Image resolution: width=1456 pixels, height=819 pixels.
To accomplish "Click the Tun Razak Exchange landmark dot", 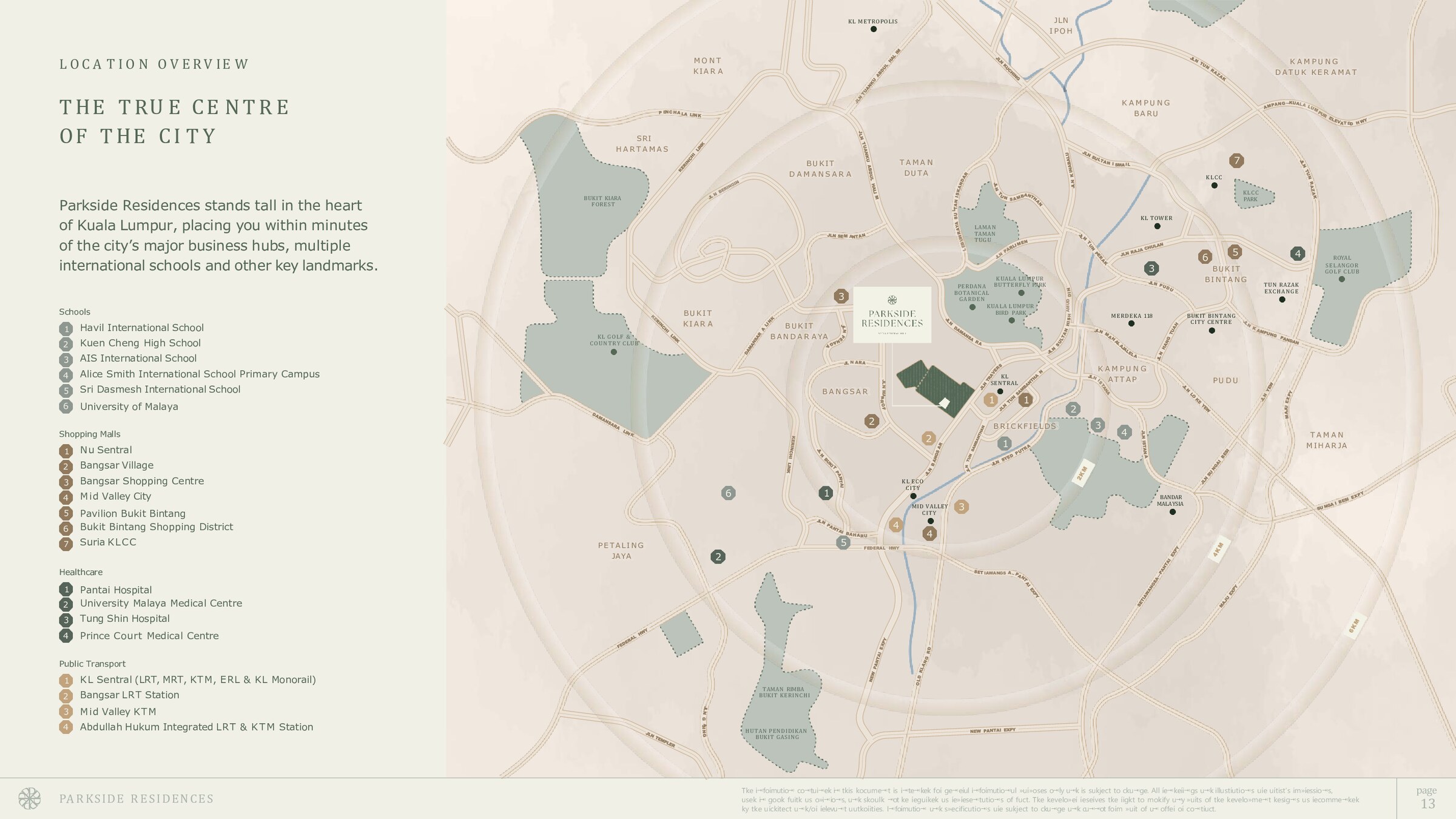I will click(x=1282, y=300).
